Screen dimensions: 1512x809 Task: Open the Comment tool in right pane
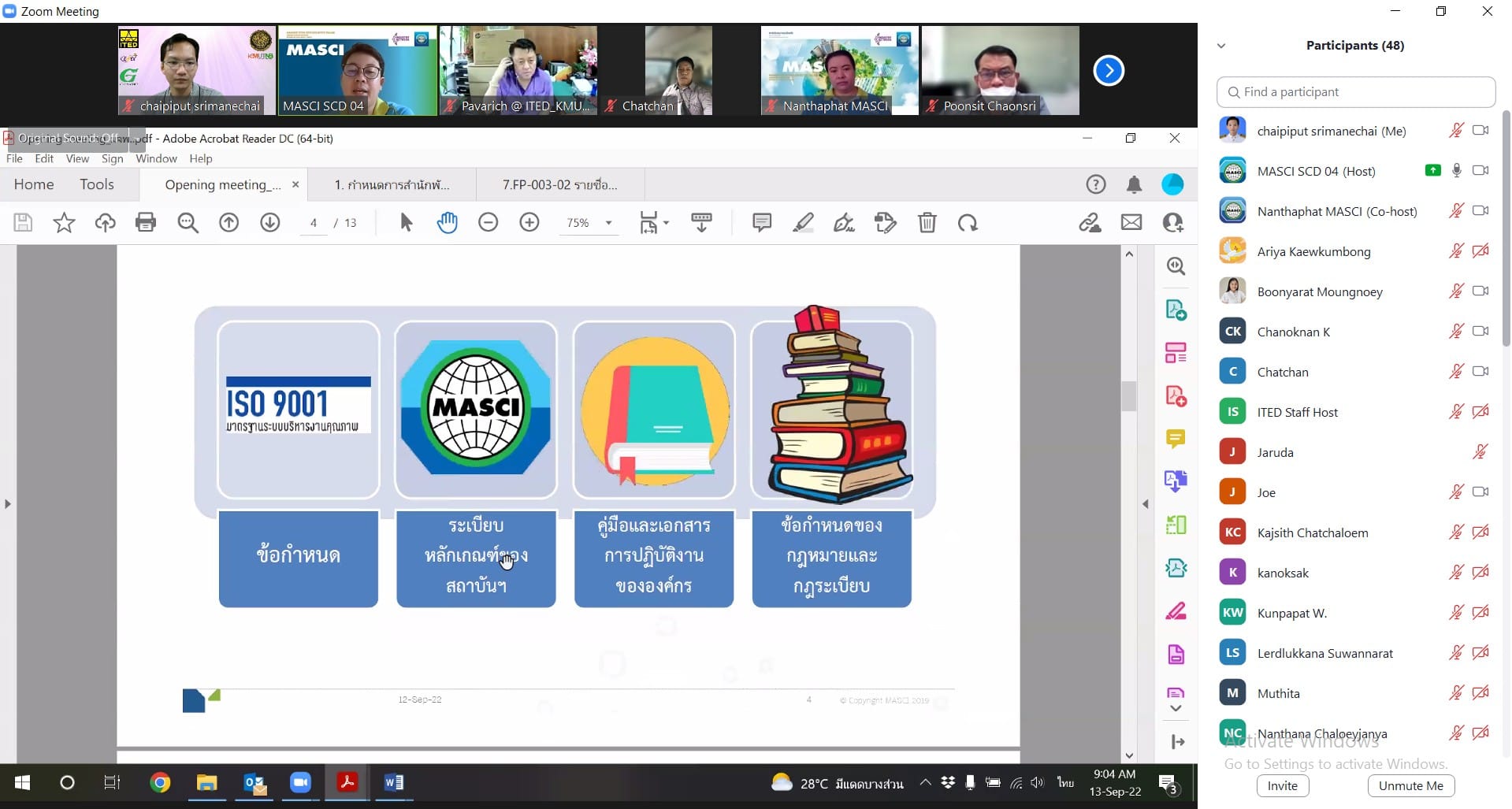coord(1176,439)
